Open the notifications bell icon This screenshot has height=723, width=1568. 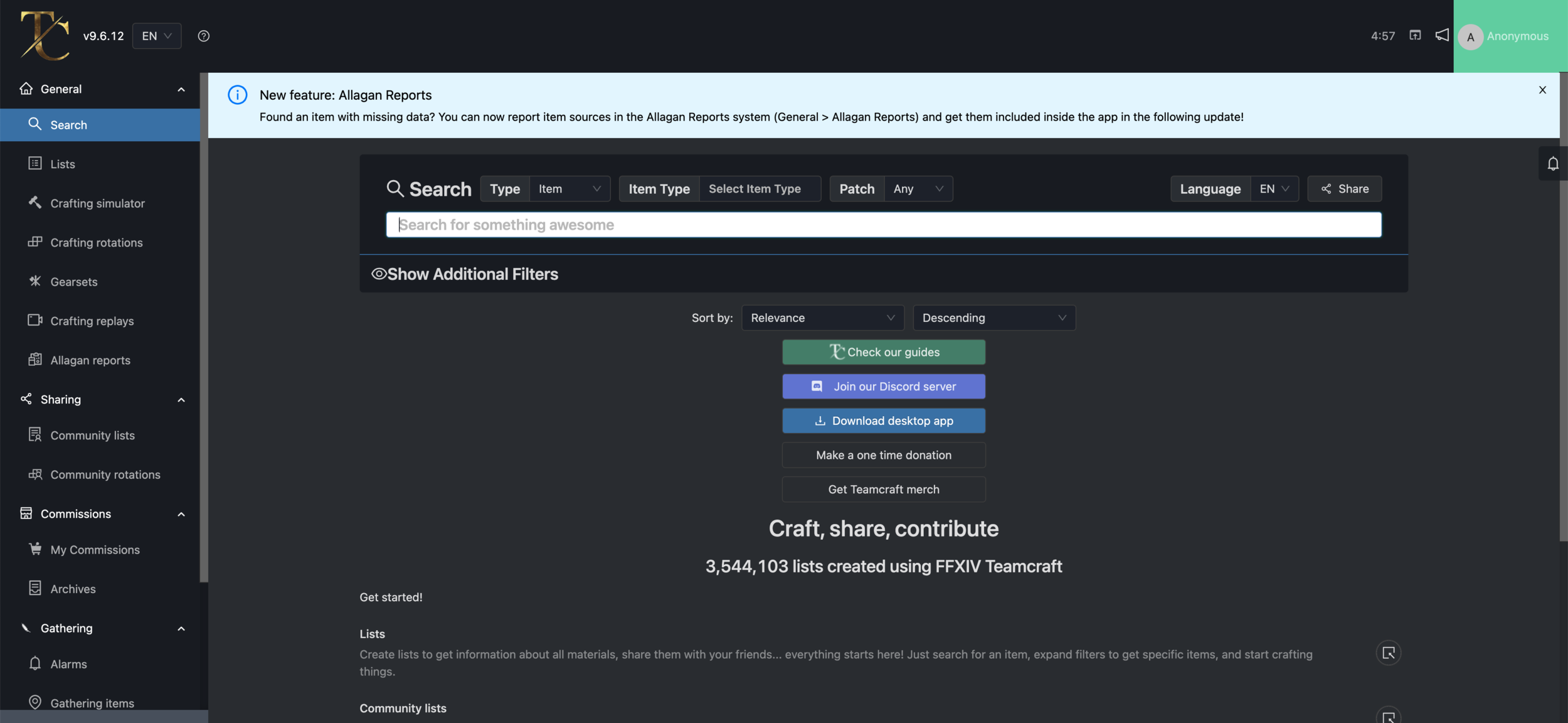point(1552,164)
